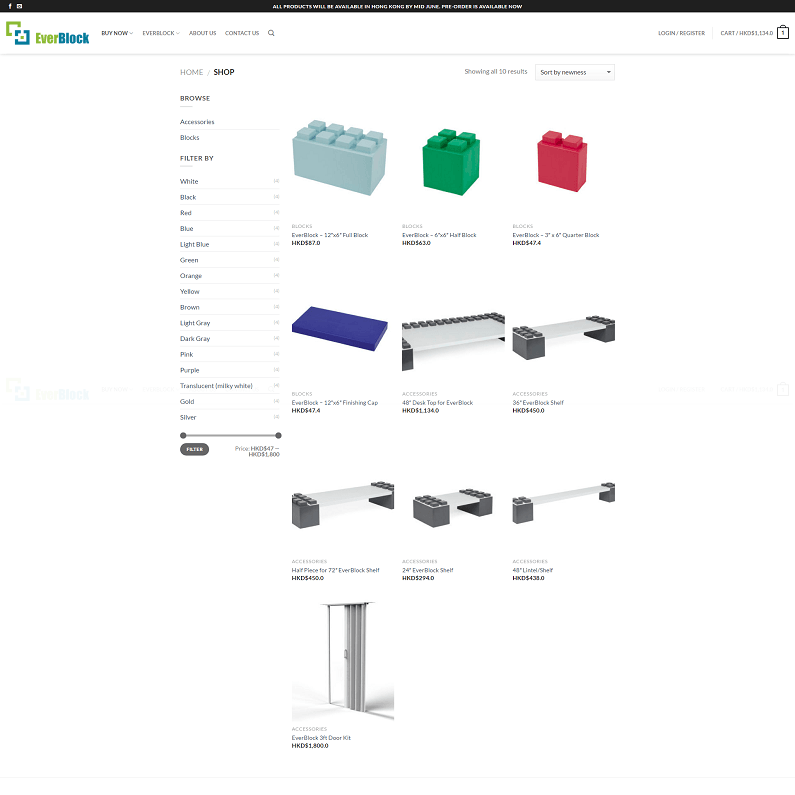This screenshot has width=795, height=795.
Task: Filter by Blue color
Action: pos(187,228)
